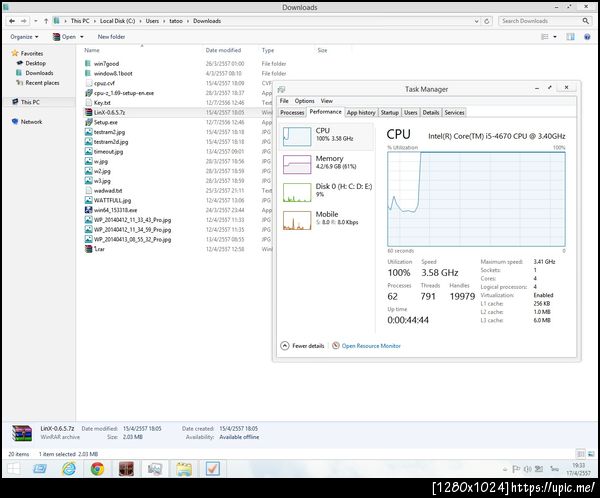Collapse Task Manager with Fewer details
The height and width of the screenshot is (498, 600).
coord(302,346)
